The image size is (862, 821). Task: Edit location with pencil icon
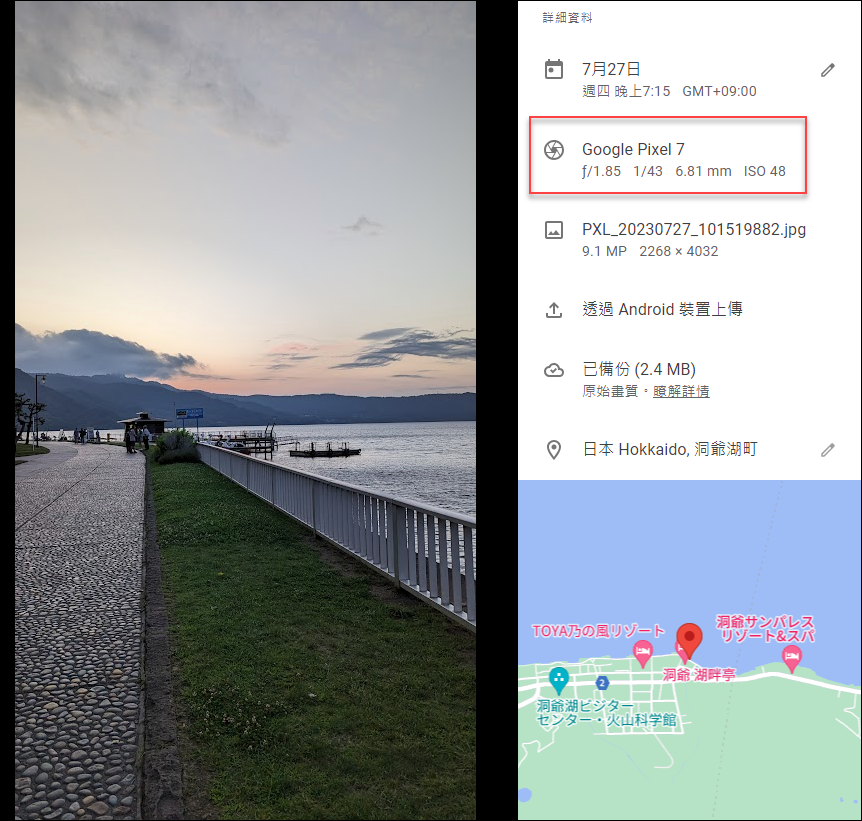click(x=827, y=450)
